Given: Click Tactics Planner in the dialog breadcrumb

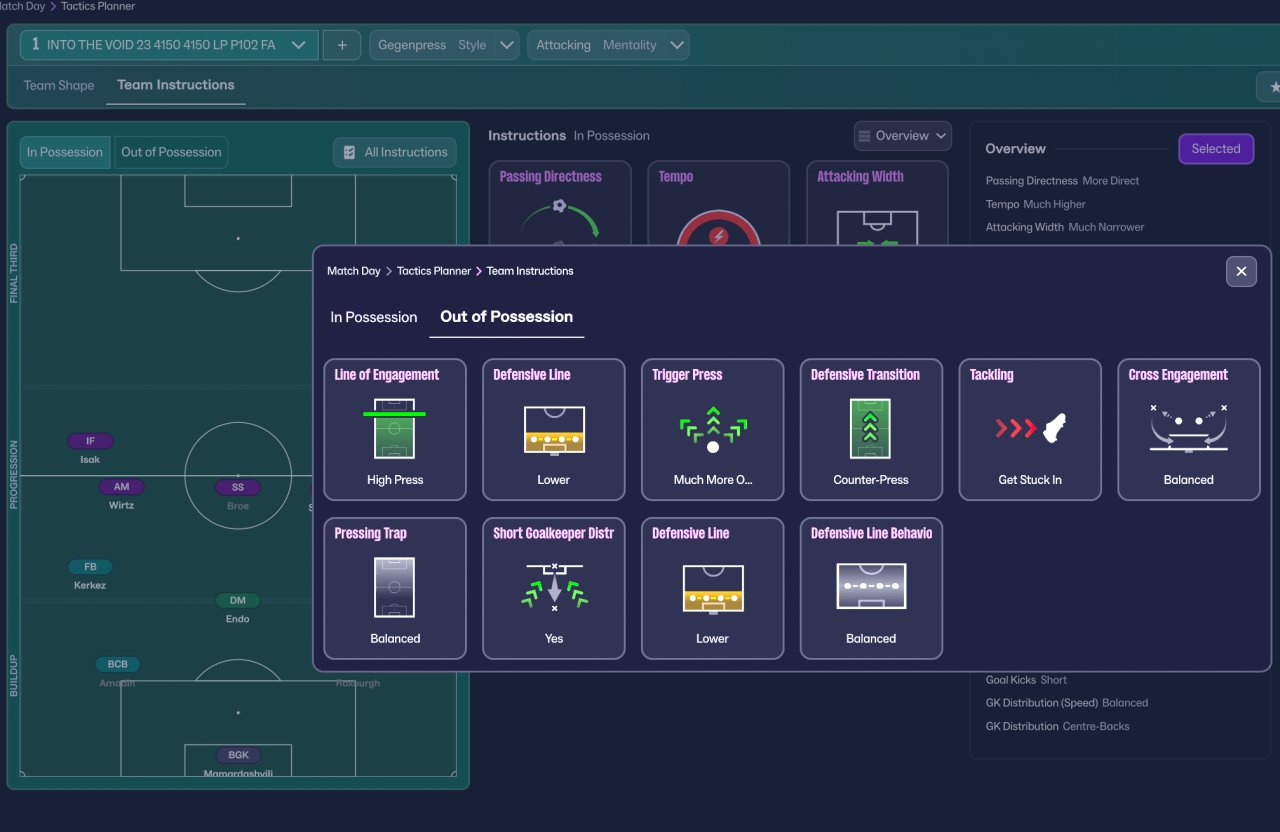Looking at the screenshot, I should click(x=434, y=271).
